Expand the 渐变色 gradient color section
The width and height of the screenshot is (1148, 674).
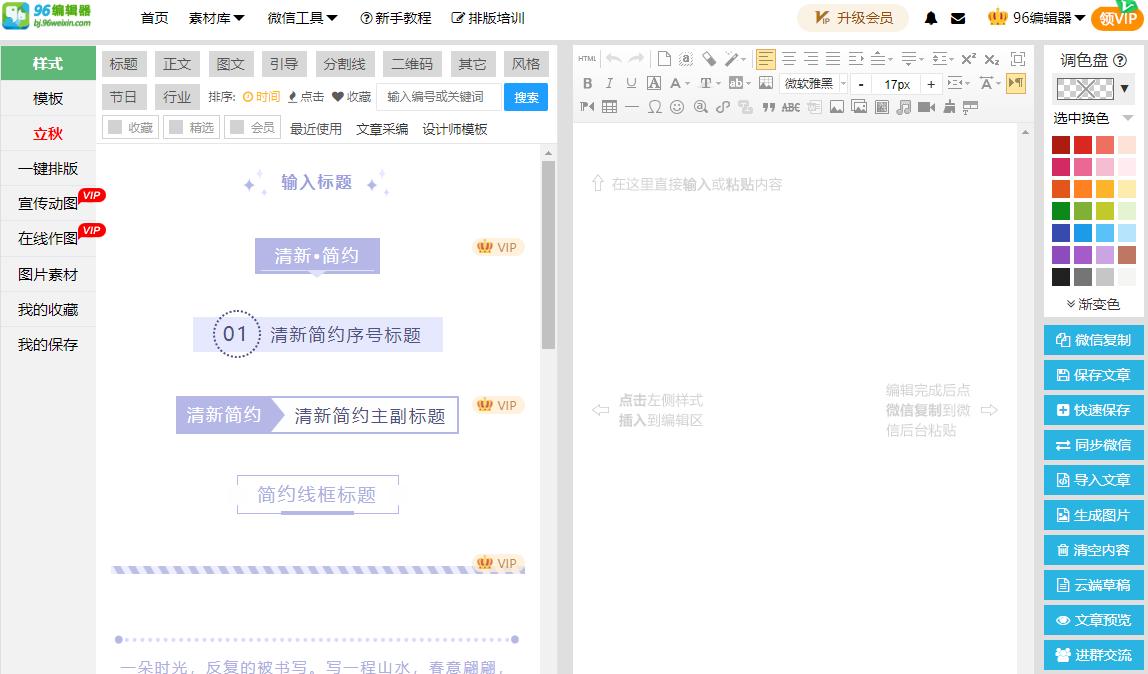pyautogui.click(x=1094, y=303)
